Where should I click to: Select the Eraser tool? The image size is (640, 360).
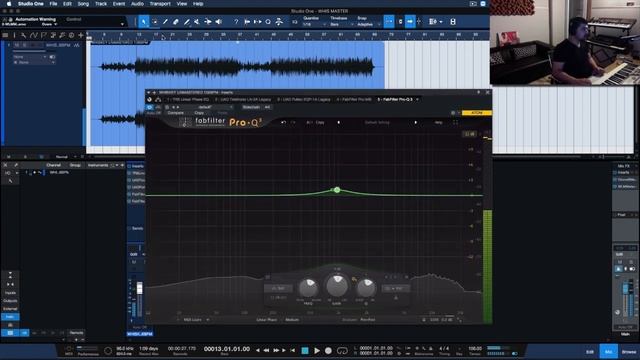tap(176, 22)
